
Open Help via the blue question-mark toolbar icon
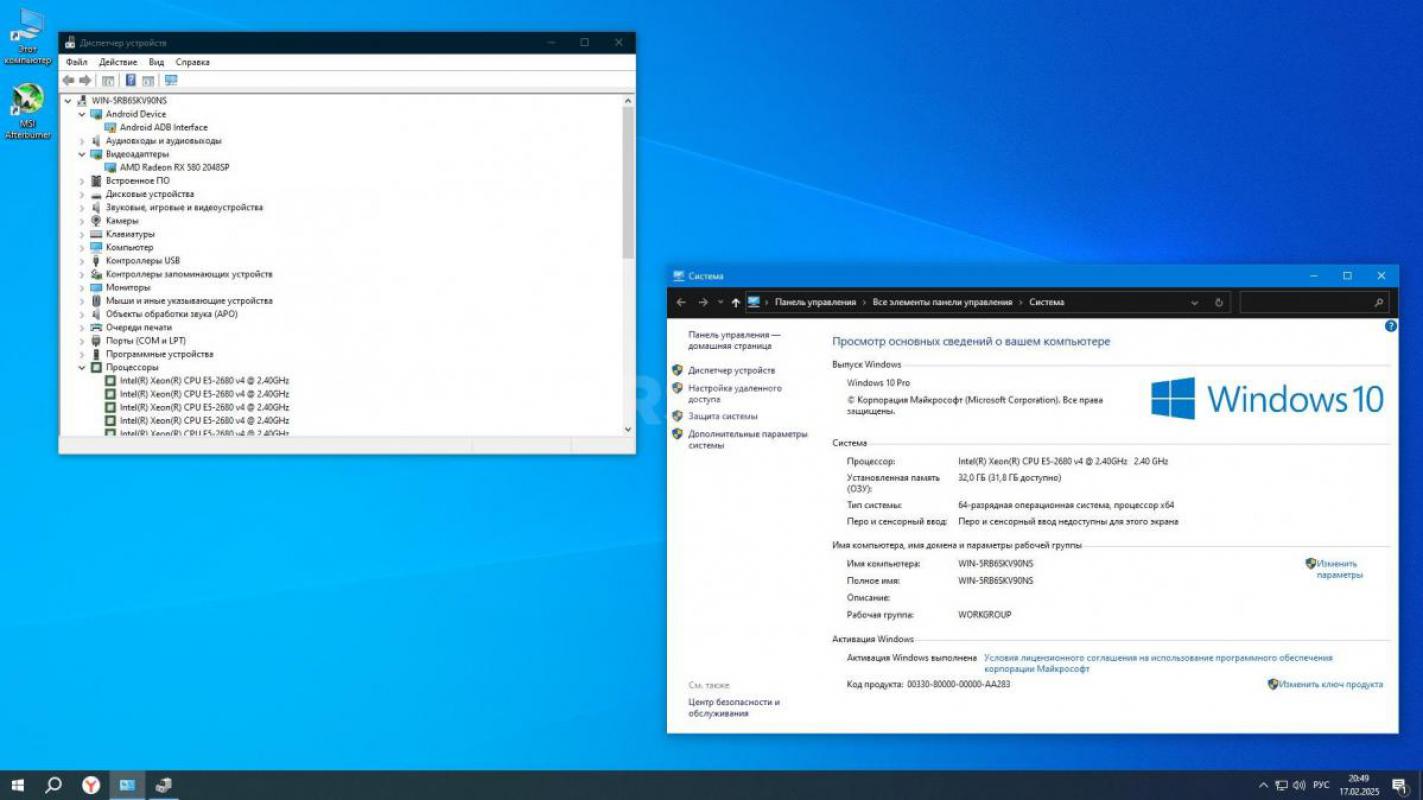130,80
